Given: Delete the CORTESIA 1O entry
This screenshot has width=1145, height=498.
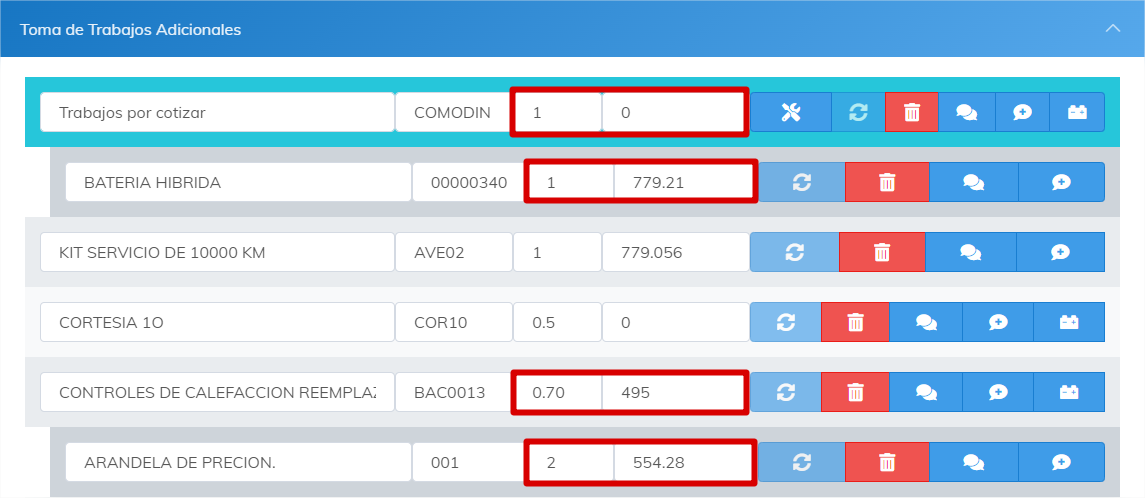Looking at the screenshot, I should tap(855, 322).
